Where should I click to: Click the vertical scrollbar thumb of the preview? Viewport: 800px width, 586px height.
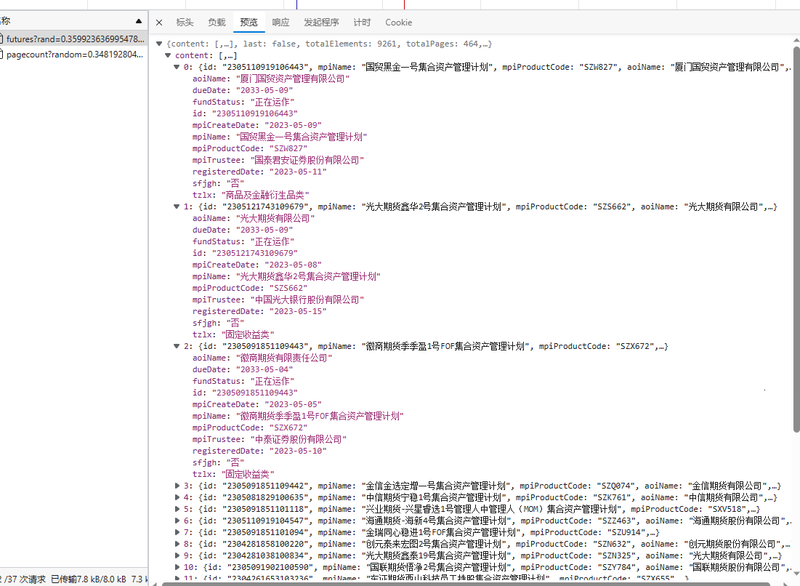(796, 240)
